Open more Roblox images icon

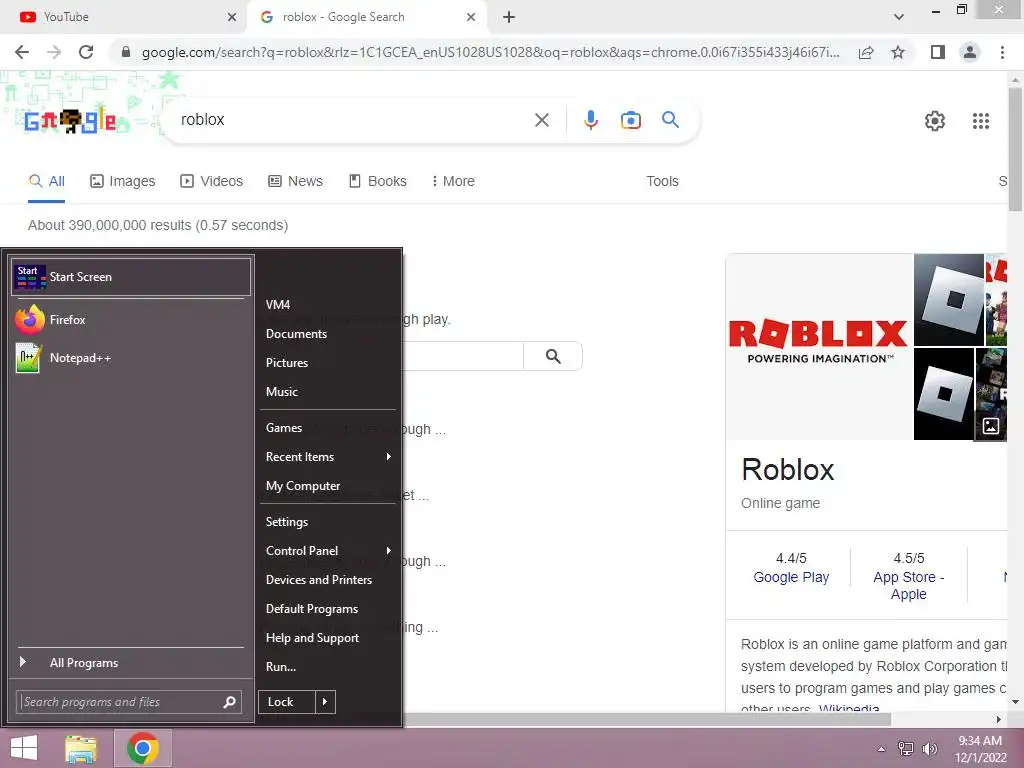point(991,426)
